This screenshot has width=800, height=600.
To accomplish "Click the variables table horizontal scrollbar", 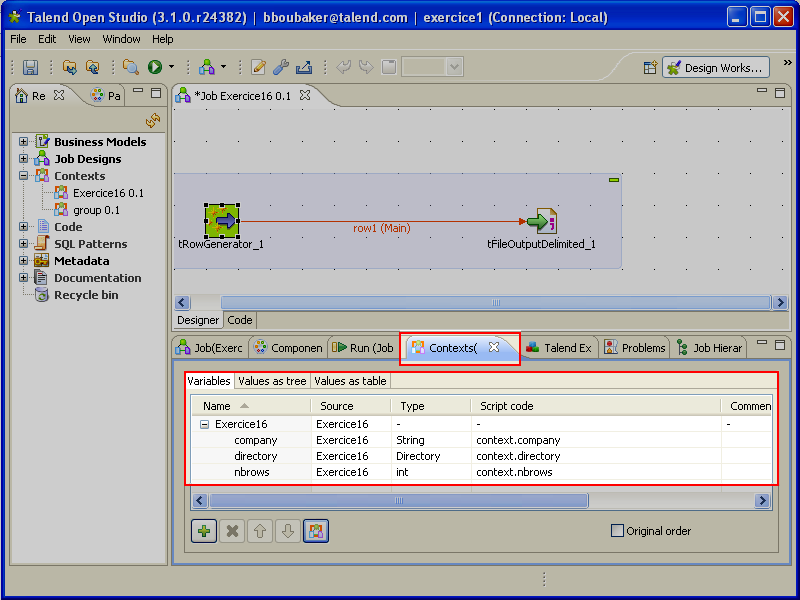I will tap(400, 500).
